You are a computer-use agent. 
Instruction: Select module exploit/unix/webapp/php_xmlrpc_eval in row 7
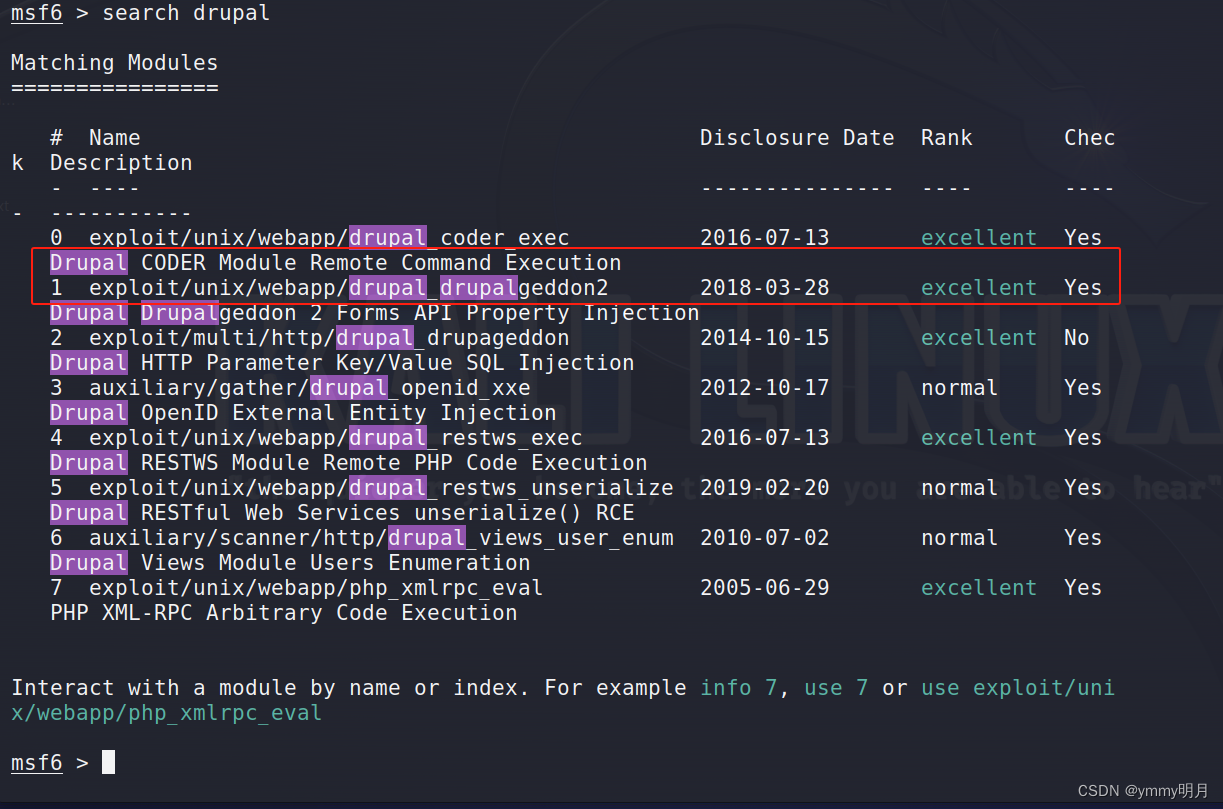(316, 588)
